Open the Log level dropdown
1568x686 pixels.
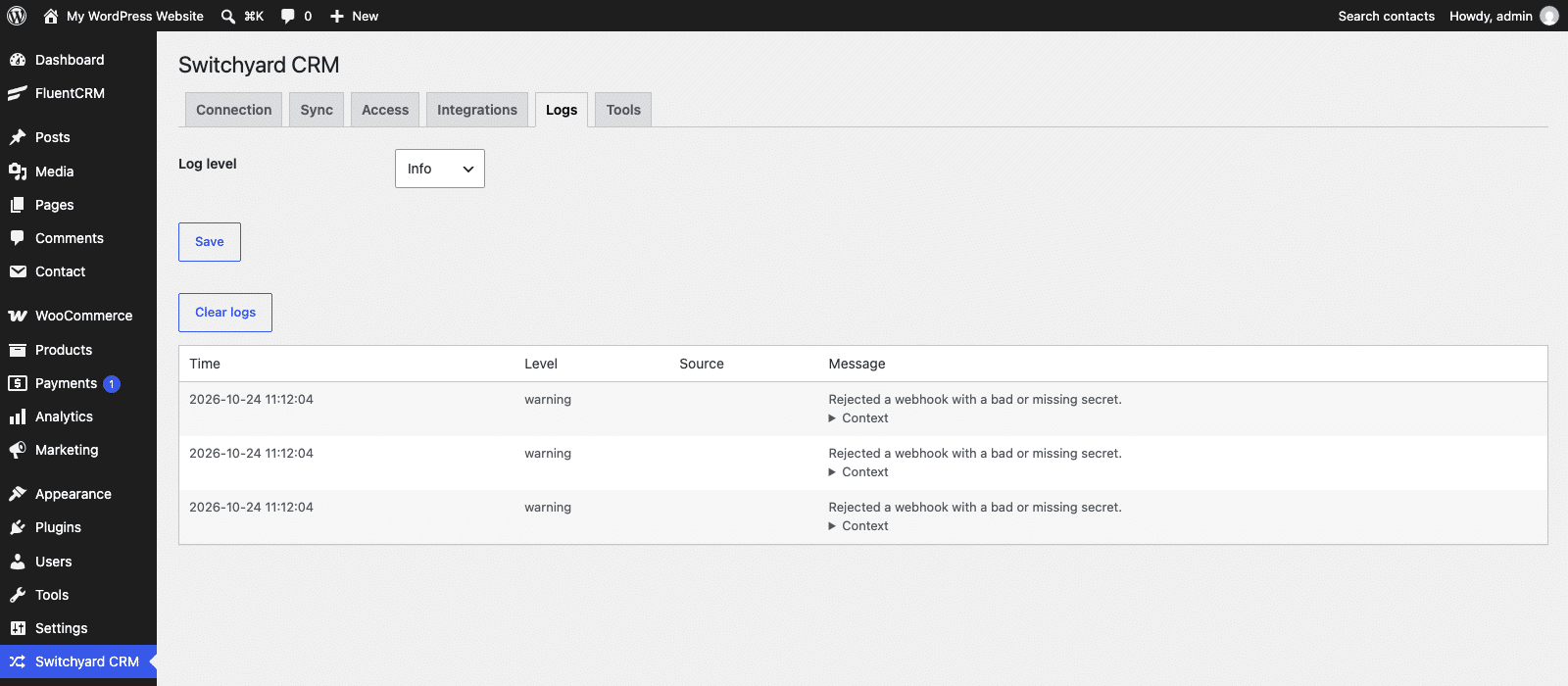440,169
